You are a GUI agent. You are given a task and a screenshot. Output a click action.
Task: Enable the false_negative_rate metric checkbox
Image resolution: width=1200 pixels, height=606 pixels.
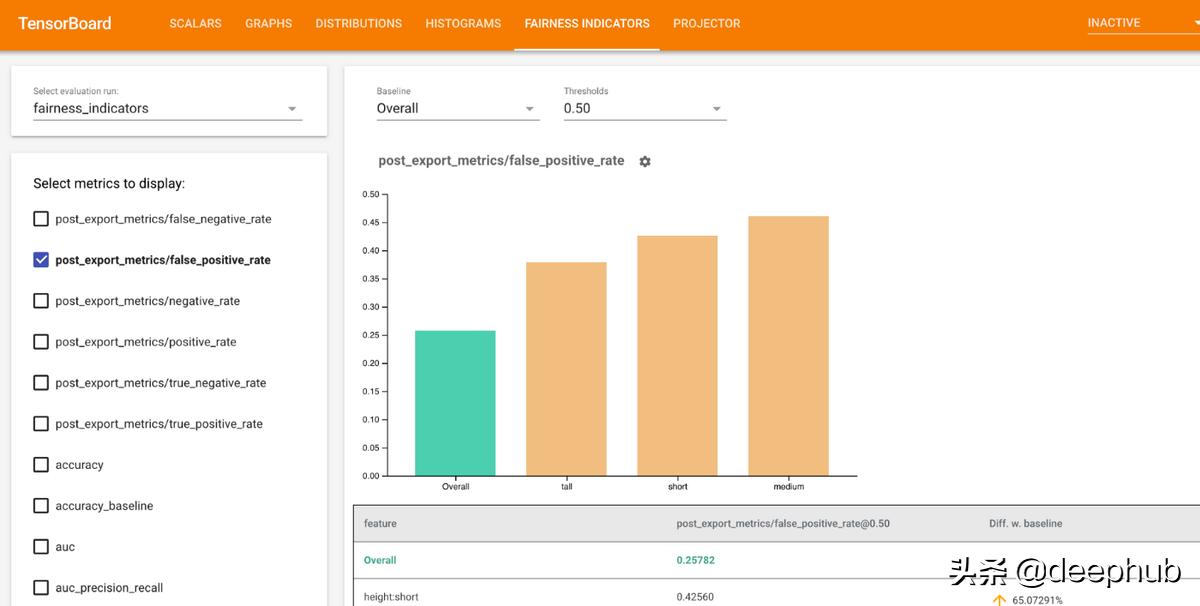click(41, 219)
